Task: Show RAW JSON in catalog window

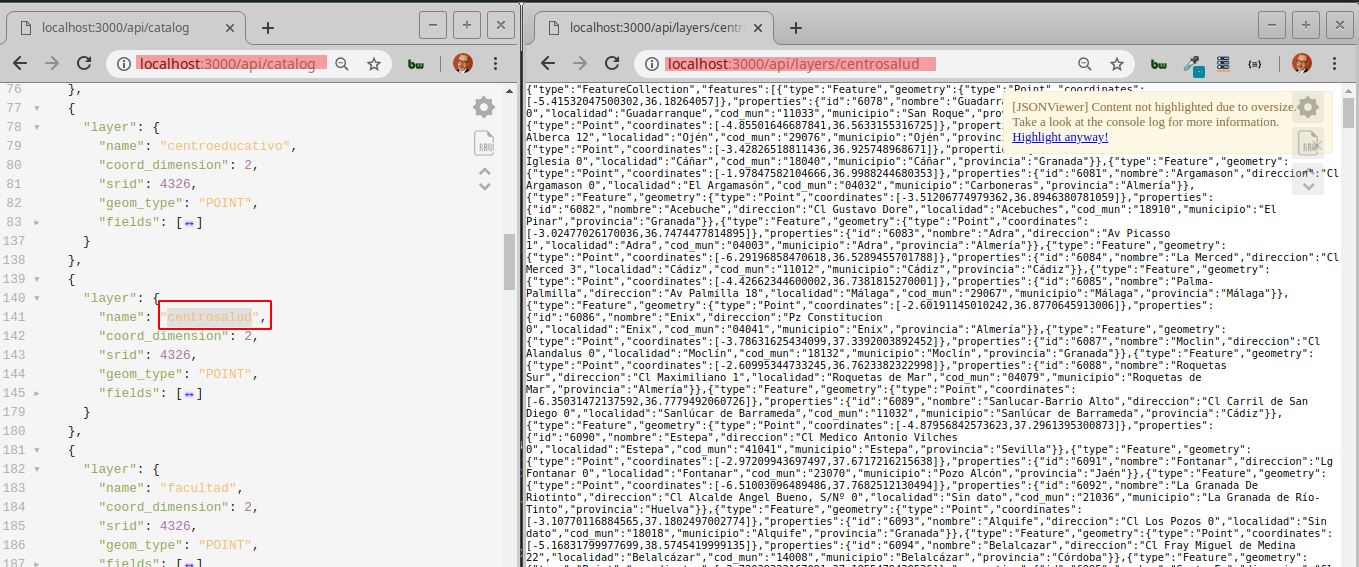Action: point(484,142)
